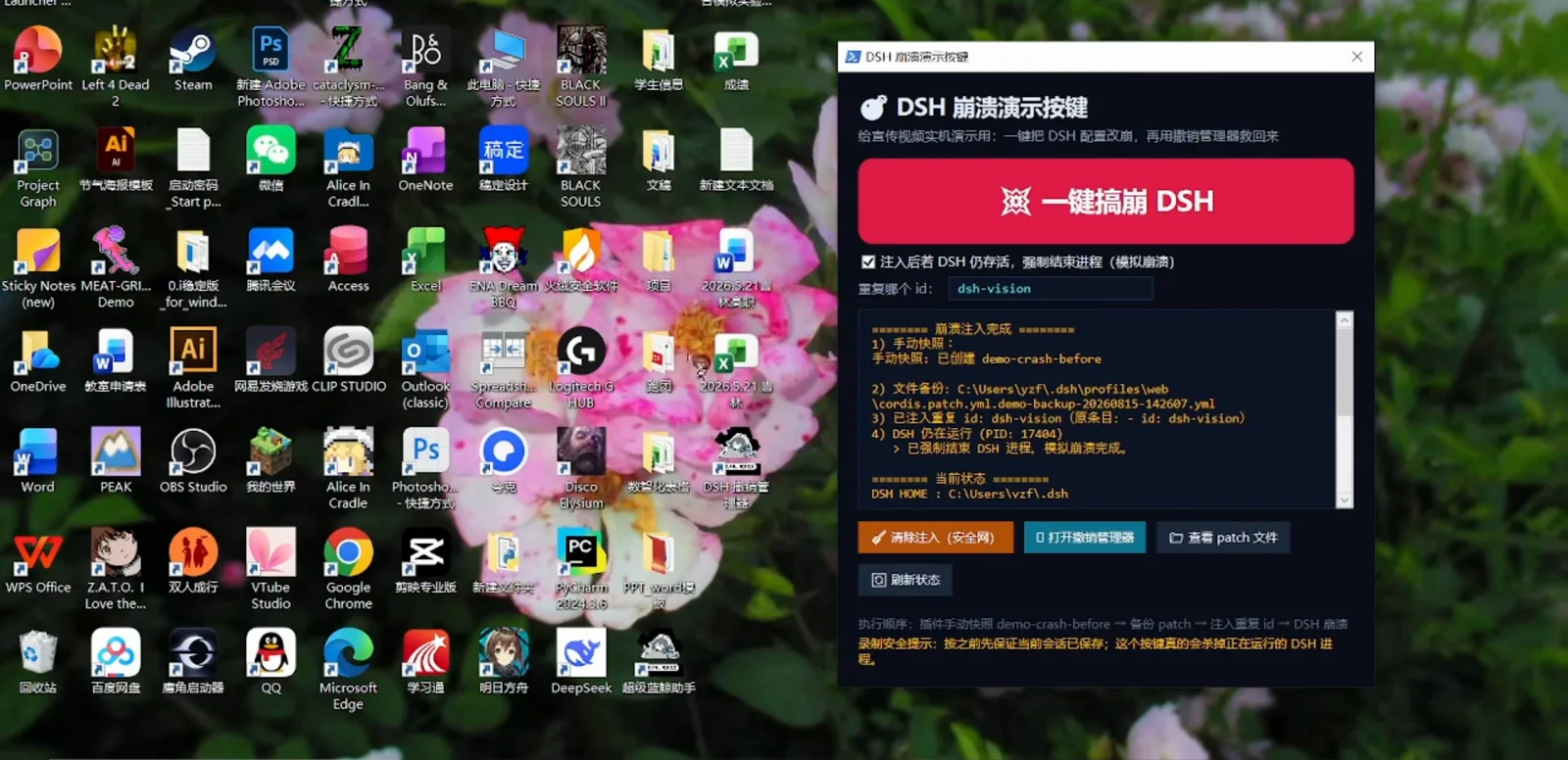The image size is (1568, 760).
Task: Launch BLACK SOULS II shortcut
Action: 581,66
